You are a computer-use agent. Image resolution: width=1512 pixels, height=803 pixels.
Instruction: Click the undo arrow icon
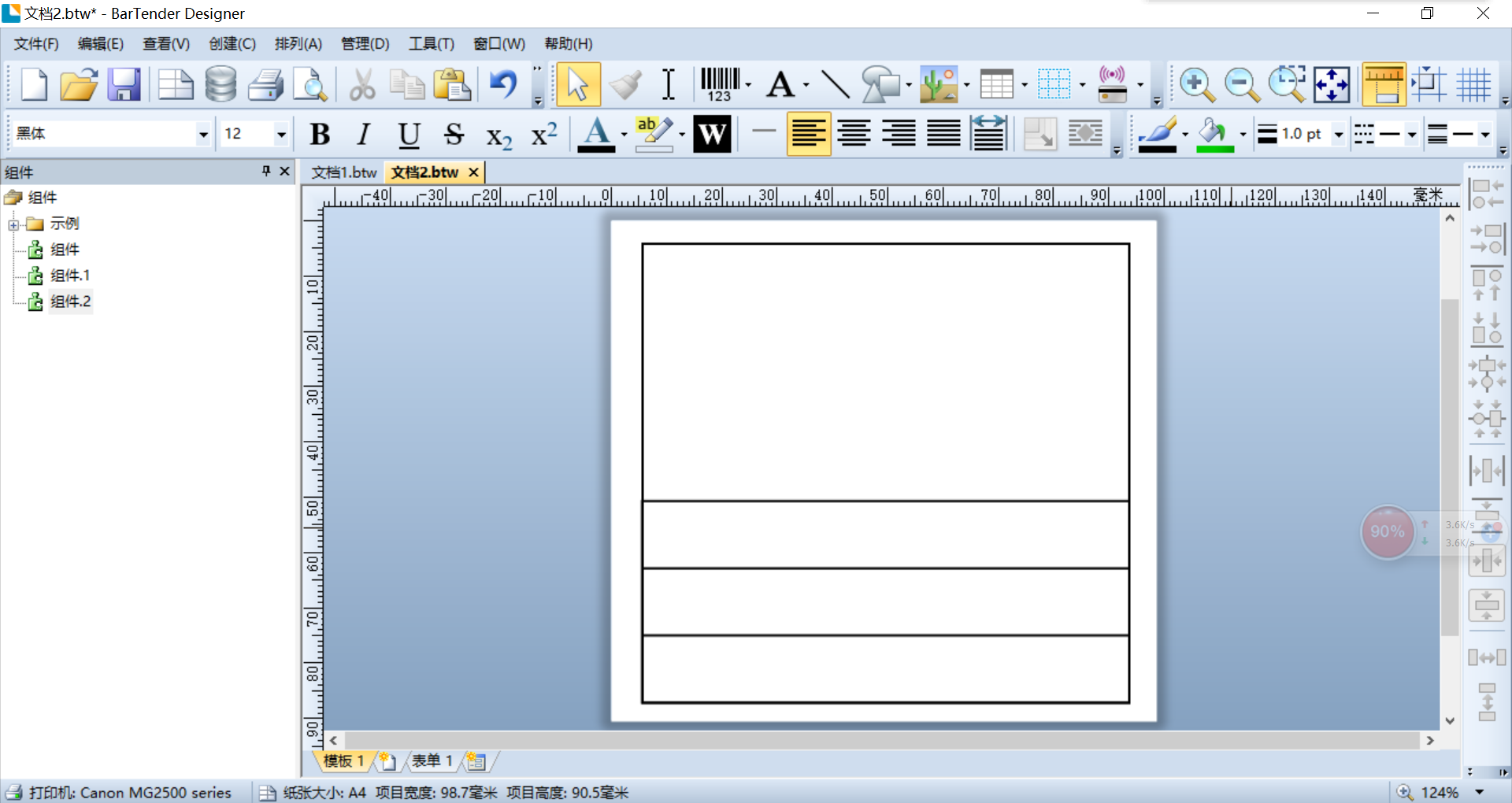(503, 83)
